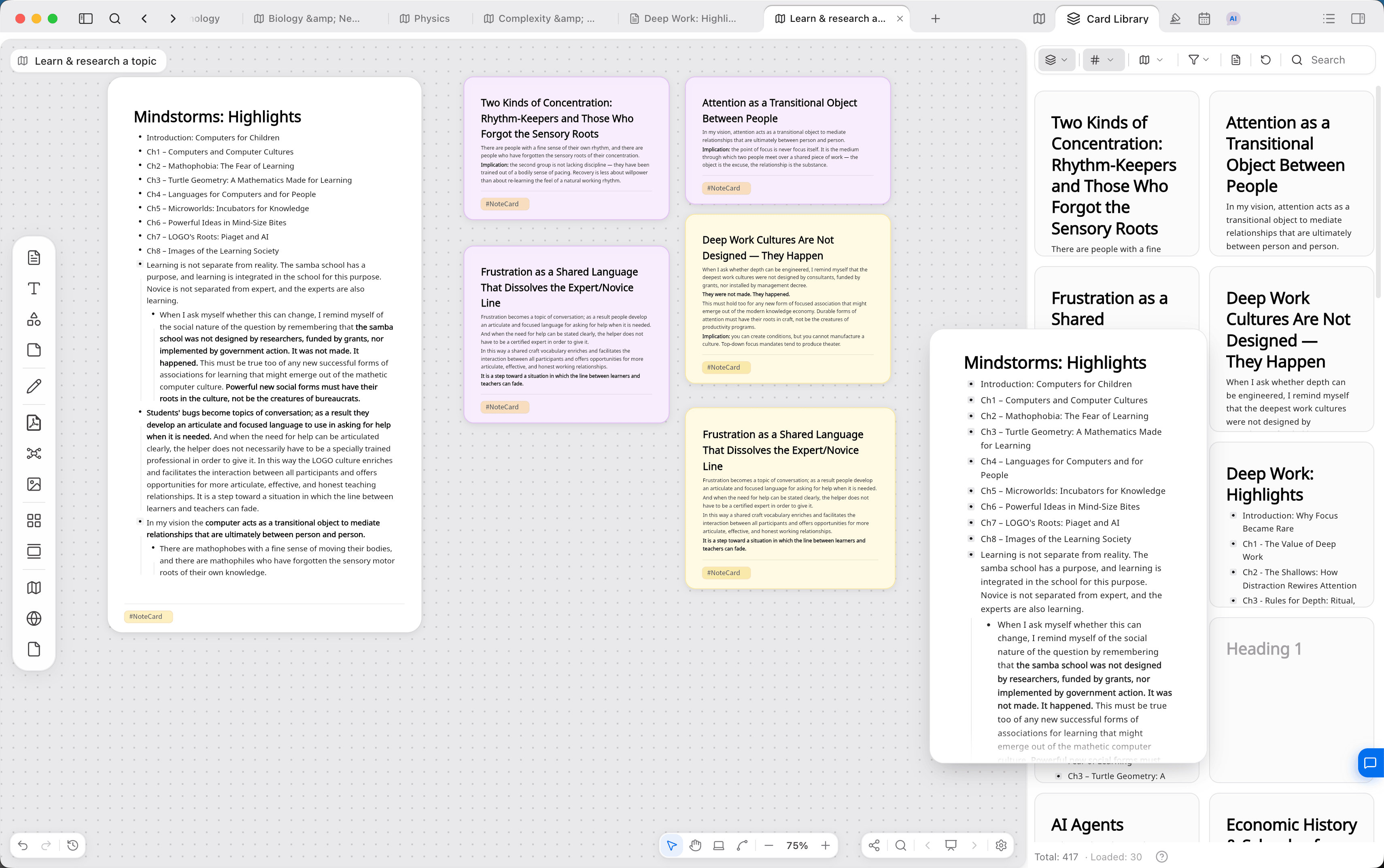Expand the hashtag tag dropdown

tap(1103, 60)
